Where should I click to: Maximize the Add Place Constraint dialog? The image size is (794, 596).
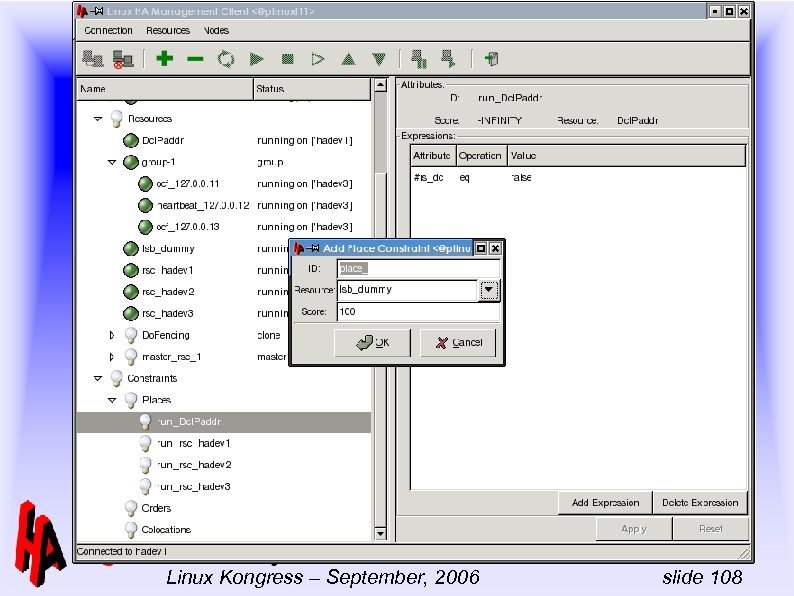click(x=481, y=249)
